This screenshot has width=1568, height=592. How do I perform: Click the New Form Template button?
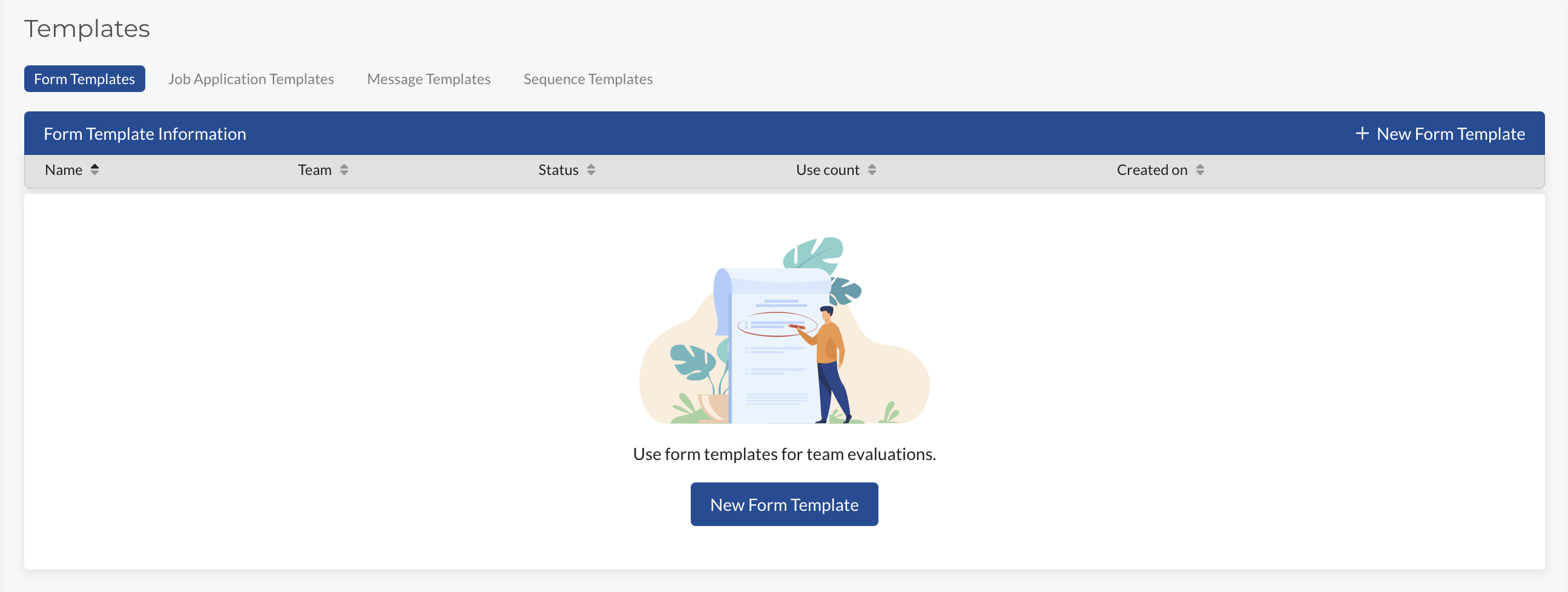(x=784, y=504)
